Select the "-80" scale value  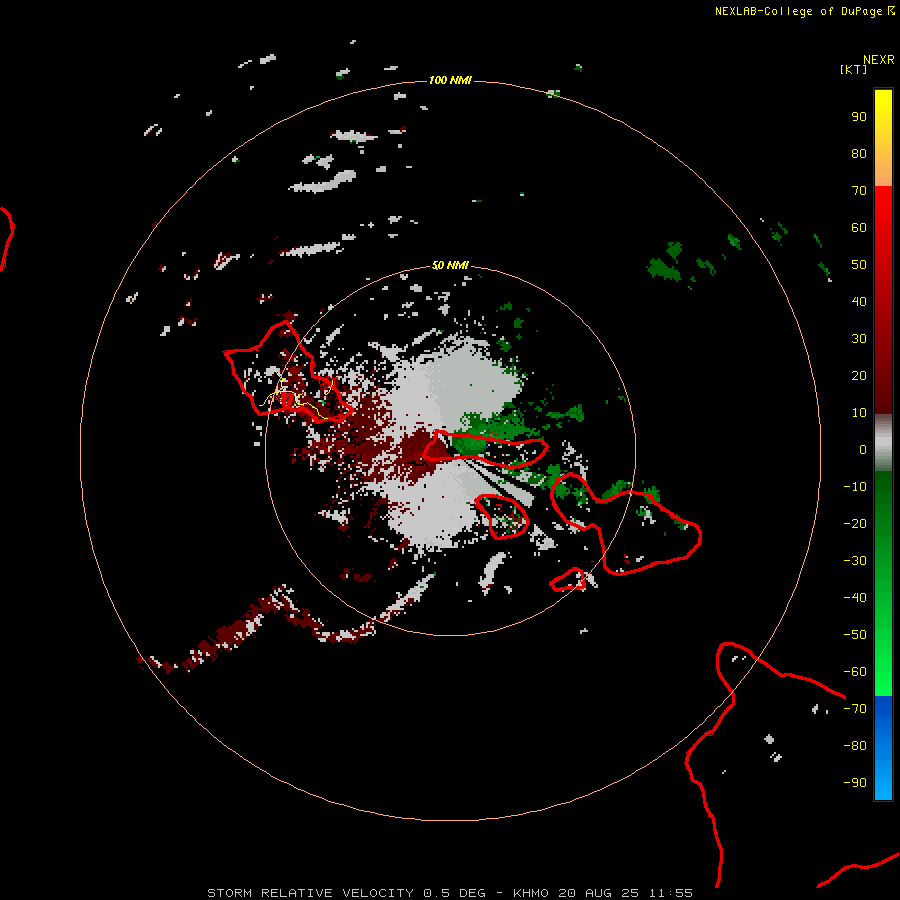pos(855,746)
